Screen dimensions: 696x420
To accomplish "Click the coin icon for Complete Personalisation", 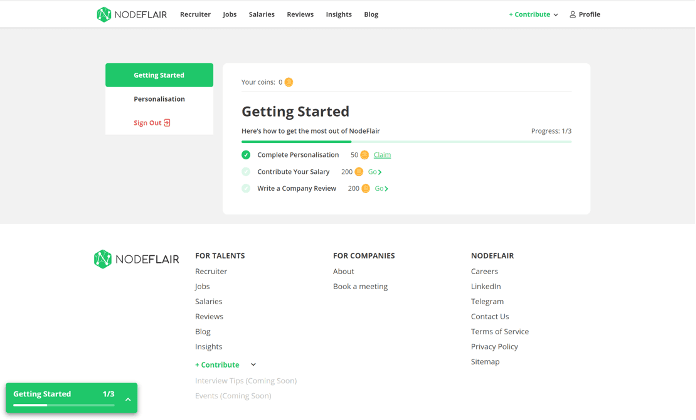I will point(364,155).
